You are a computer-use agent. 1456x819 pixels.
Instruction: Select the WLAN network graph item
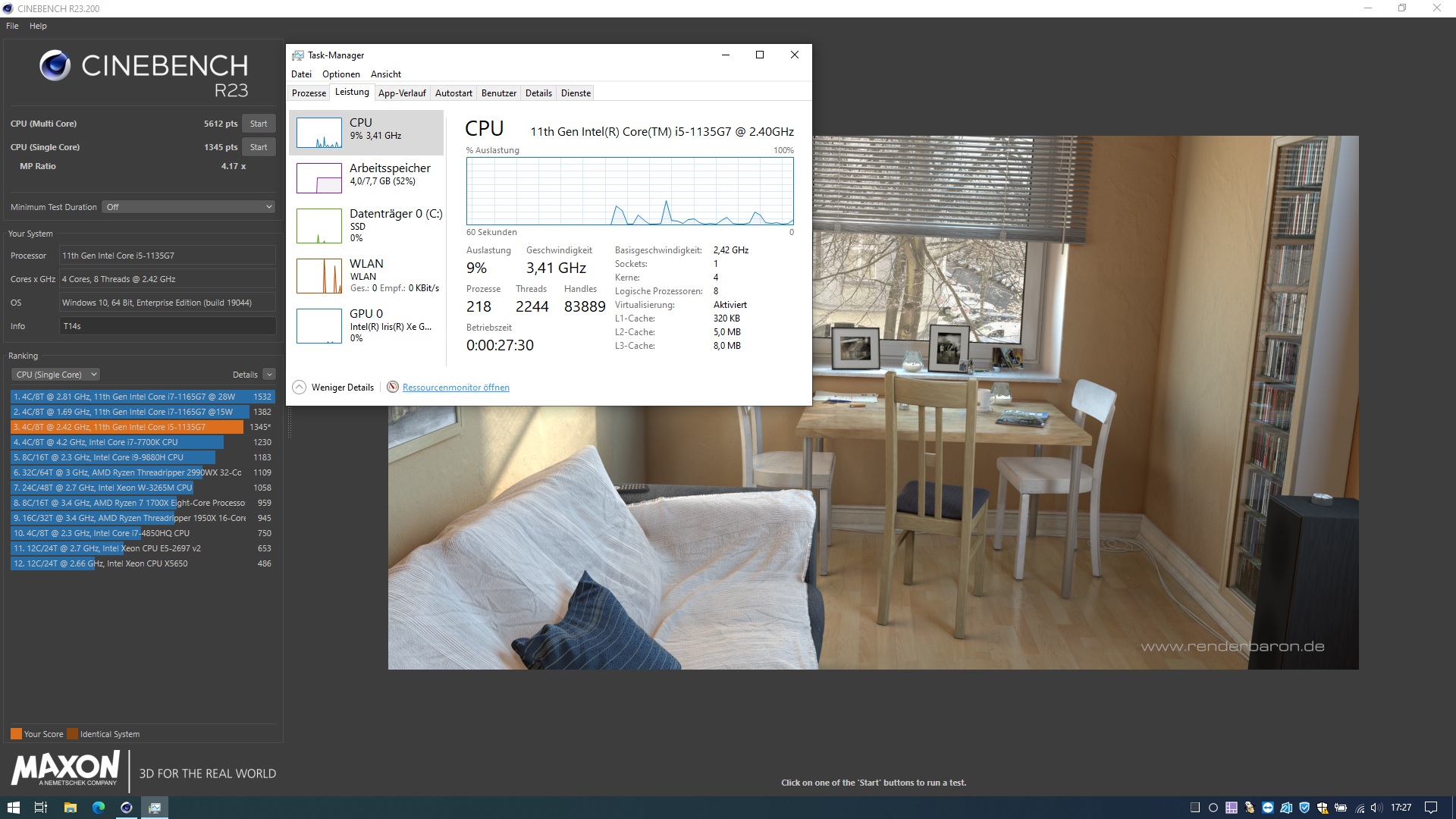point(367,276)
